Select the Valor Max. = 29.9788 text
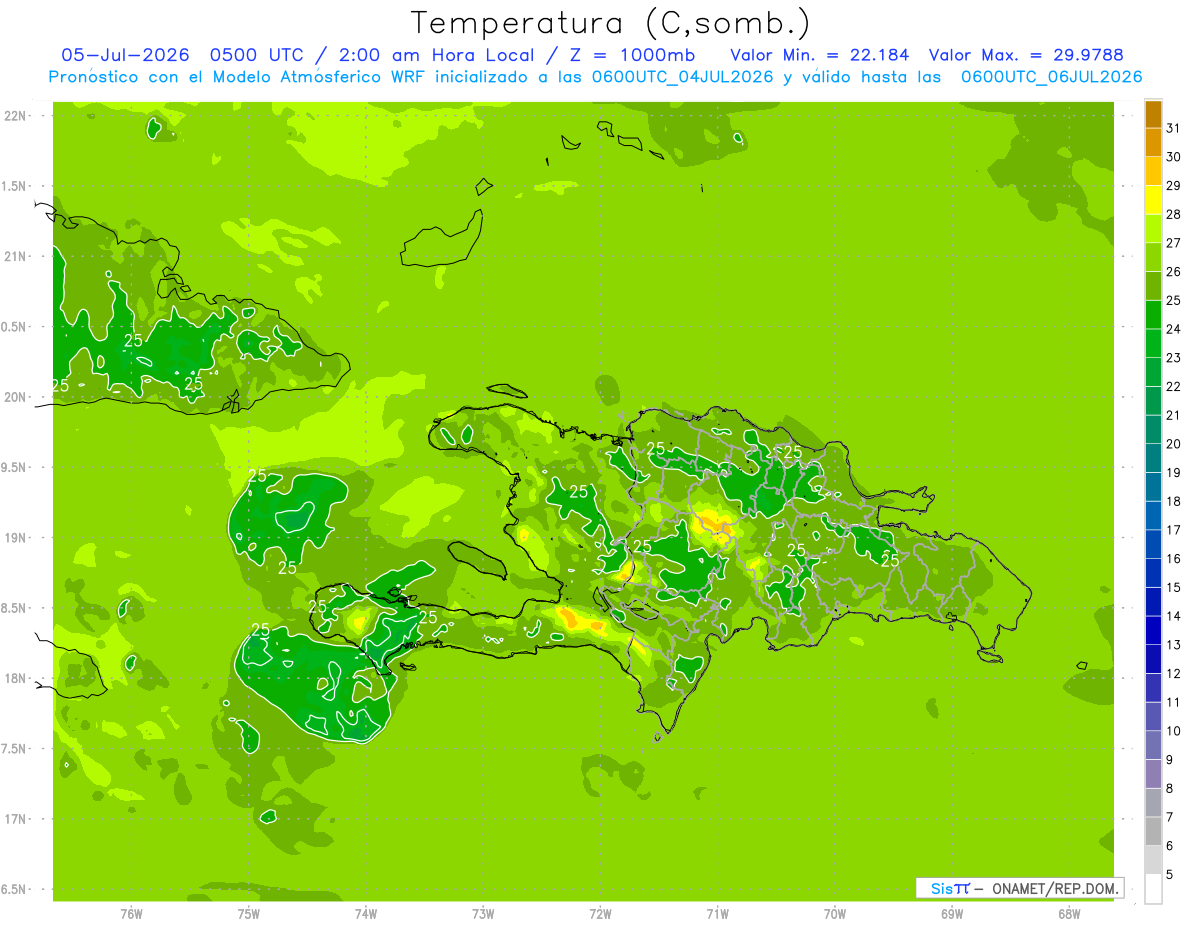Screen dimensions: 1200x927 pyautogui.click(x=1035, y=55)
